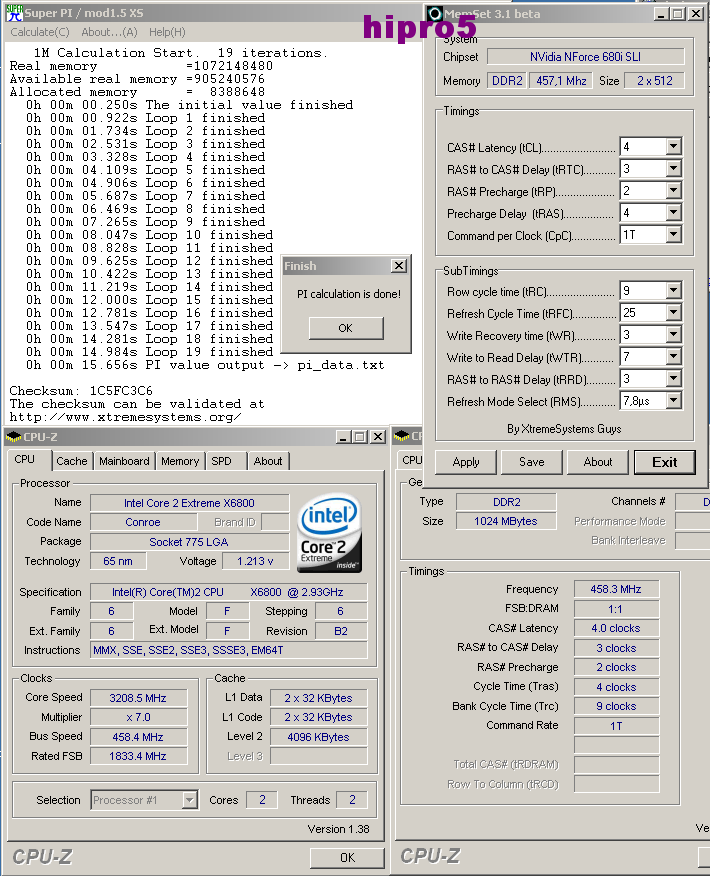This screenshot has height=876, width=710.
Task: Minimize the MemSet window
Action: (661, 14)
